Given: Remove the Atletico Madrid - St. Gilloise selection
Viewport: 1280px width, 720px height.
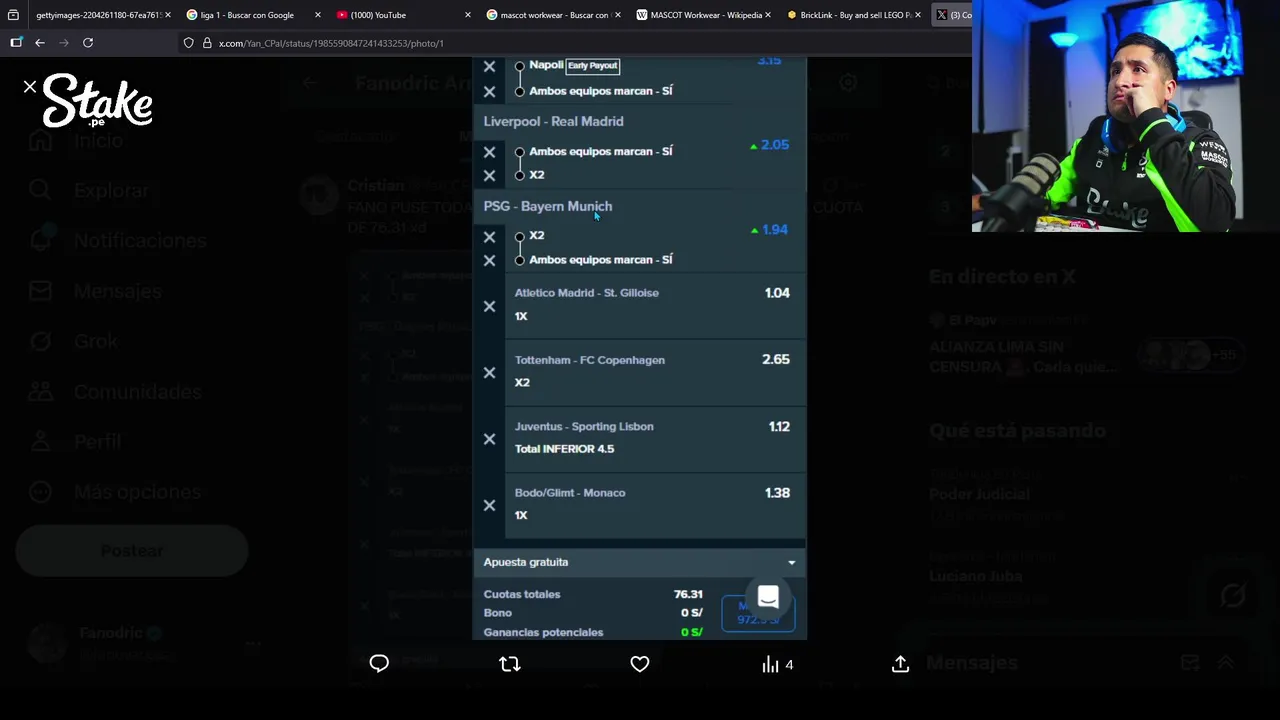Looking at the screenshot, I should (x=489, y=306).
